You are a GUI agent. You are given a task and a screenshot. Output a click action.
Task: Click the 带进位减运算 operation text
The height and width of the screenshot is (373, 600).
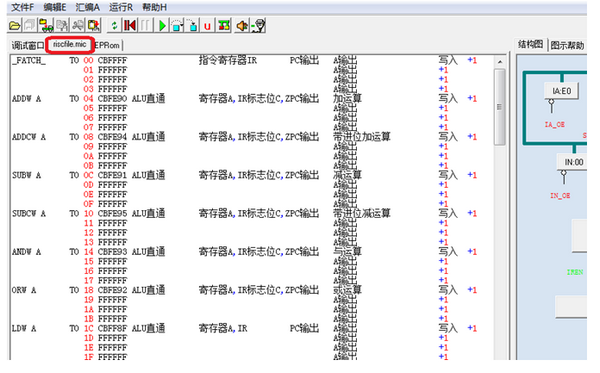tap(362, 213)
